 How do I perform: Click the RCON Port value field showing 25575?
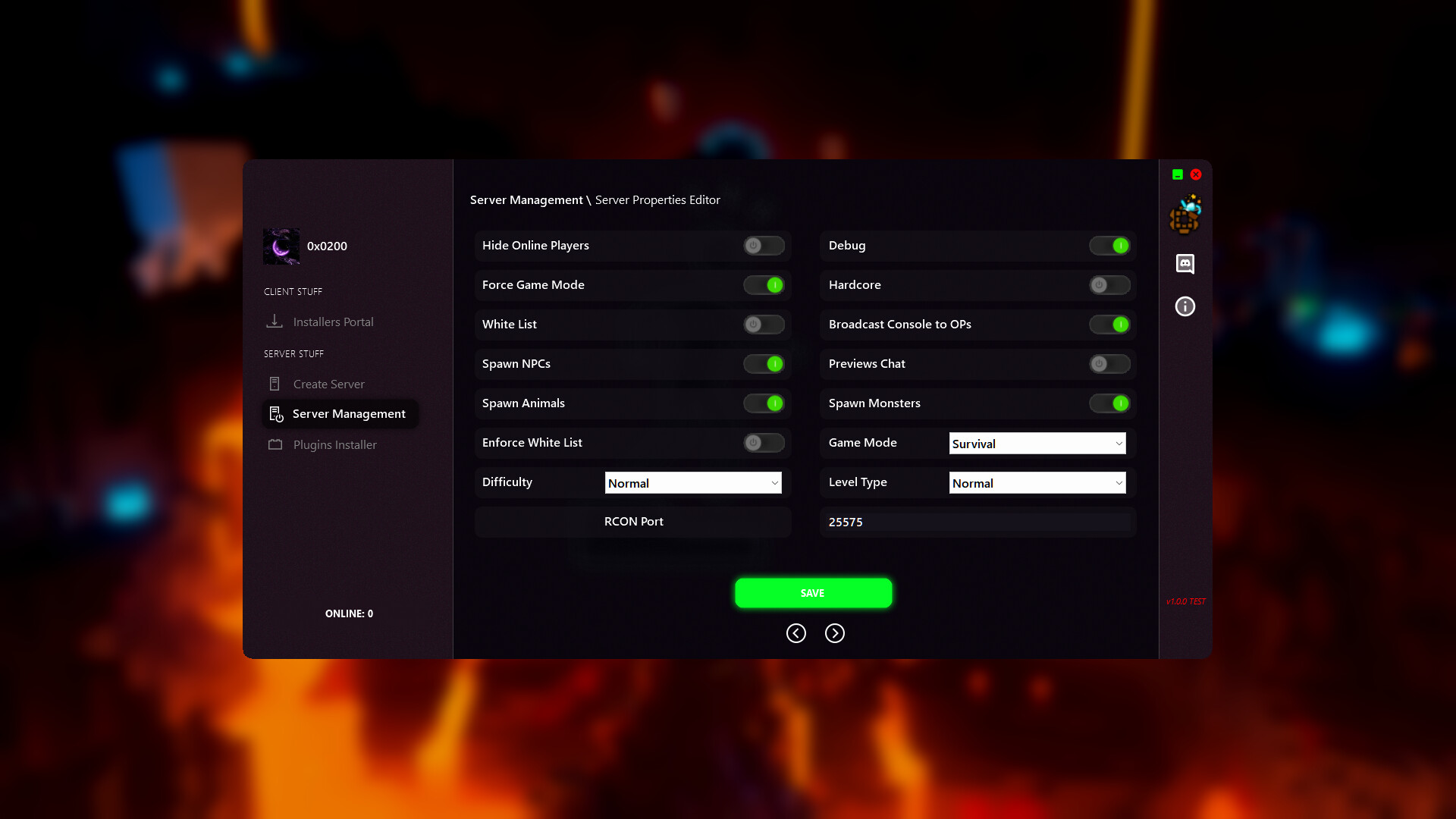click(977, 522)
